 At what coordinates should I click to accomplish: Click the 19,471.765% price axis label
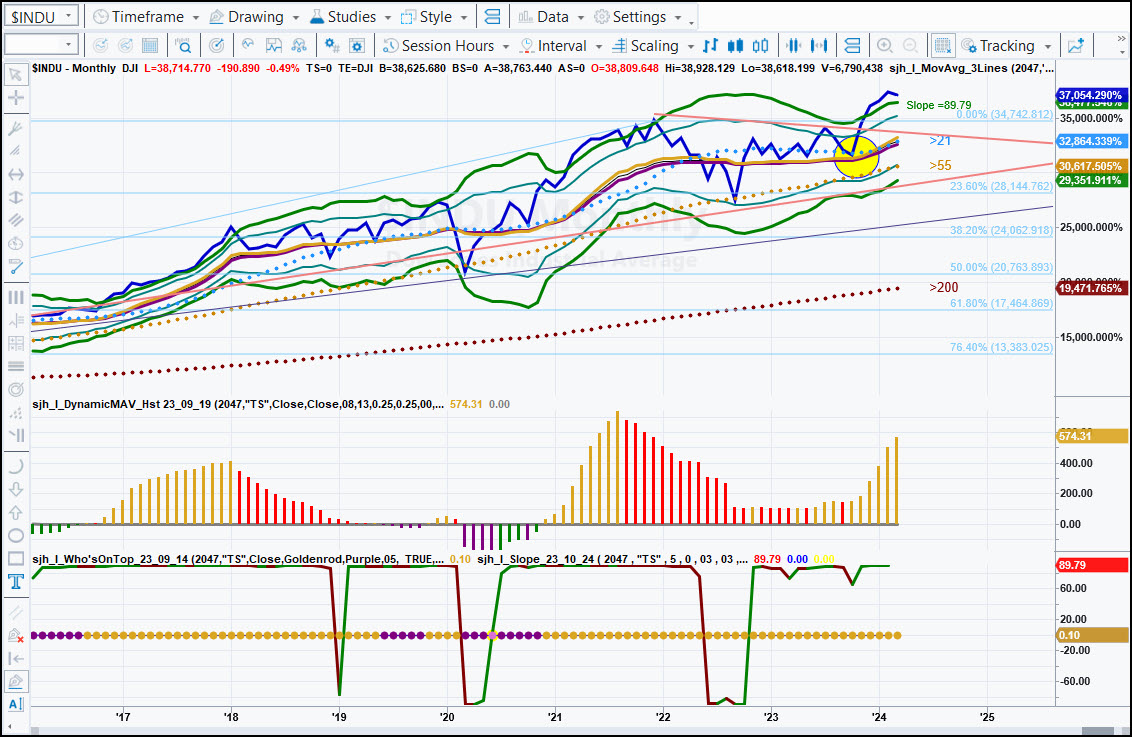tap(1090, 288)
